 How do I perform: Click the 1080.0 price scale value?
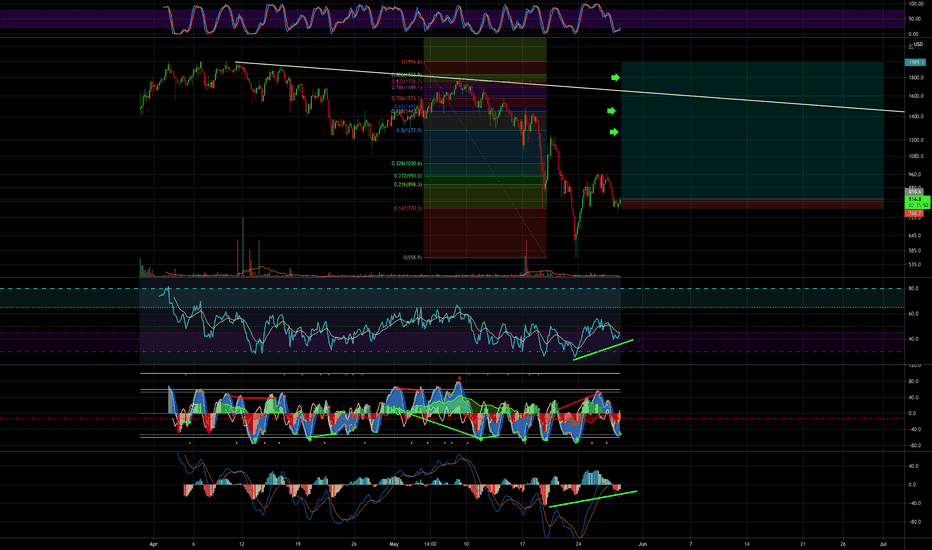point(916,156)
